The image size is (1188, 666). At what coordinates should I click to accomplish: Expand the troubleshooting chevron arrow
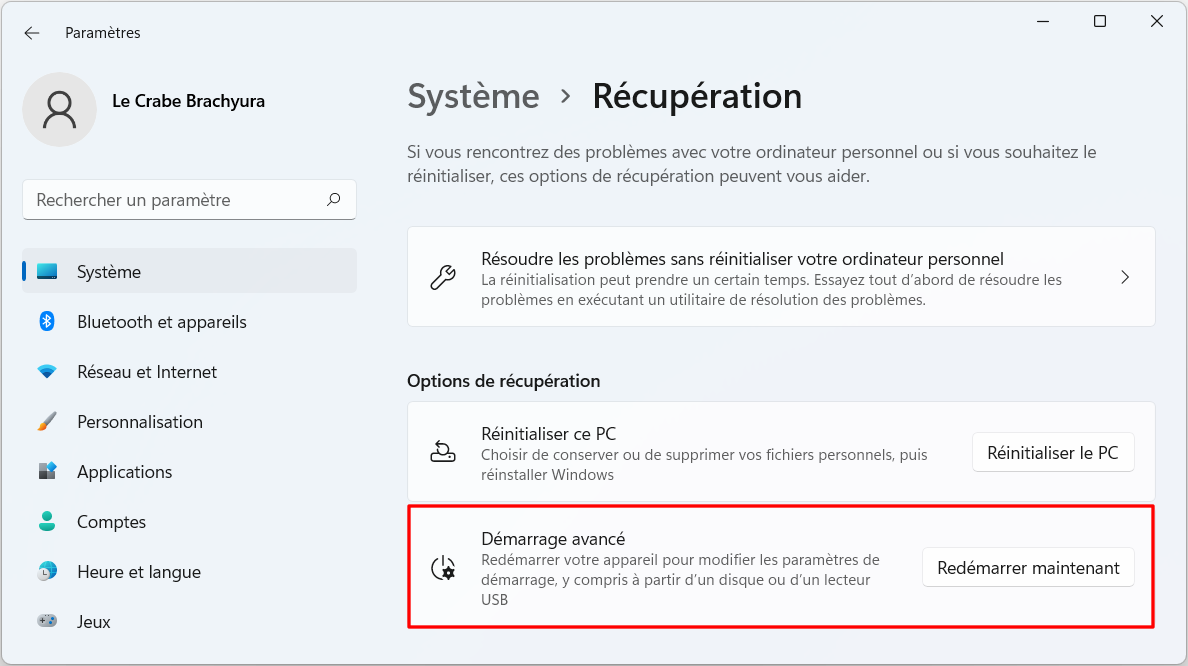[x=1125, y=277]
